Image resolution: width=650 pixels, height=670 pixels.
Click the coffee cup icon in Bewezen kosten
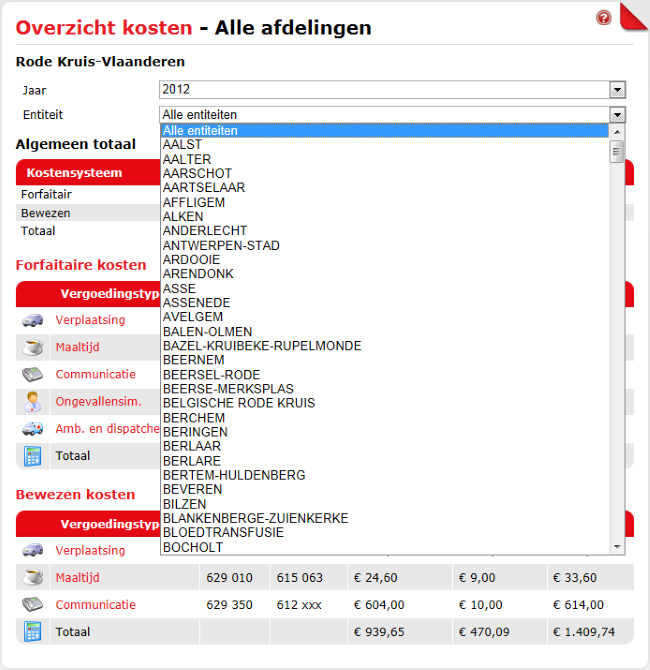pos(32,577)
